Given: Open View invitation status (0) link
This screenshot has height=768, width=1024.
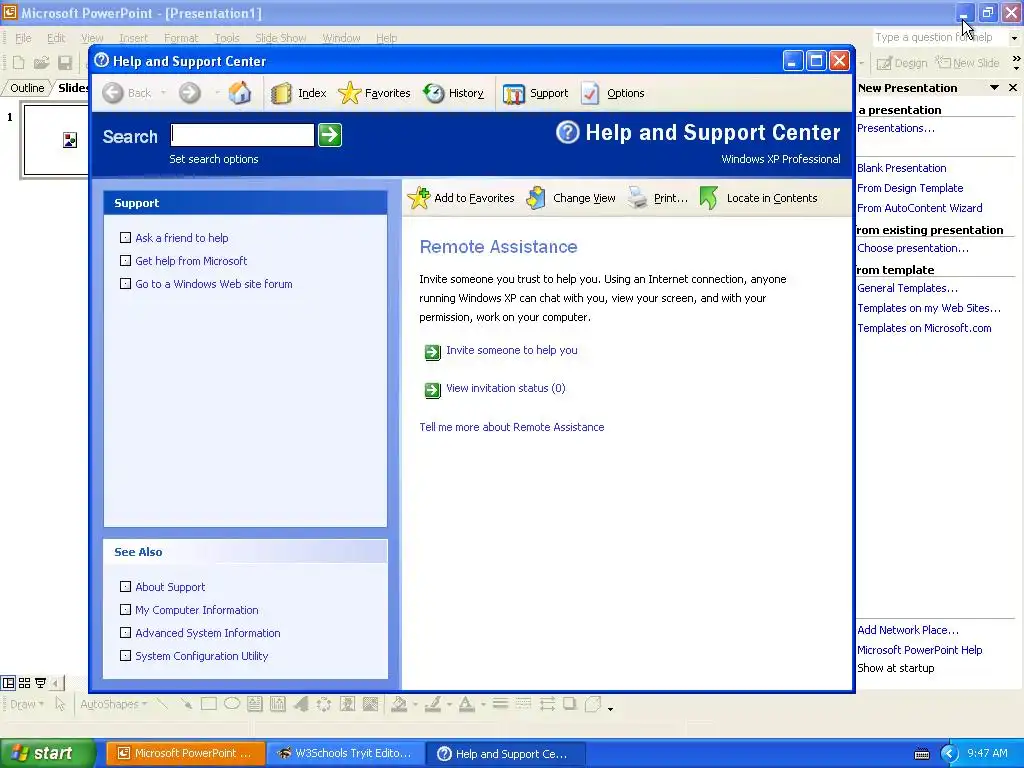Looking at the screenshot, I should (x=505, y=389).
